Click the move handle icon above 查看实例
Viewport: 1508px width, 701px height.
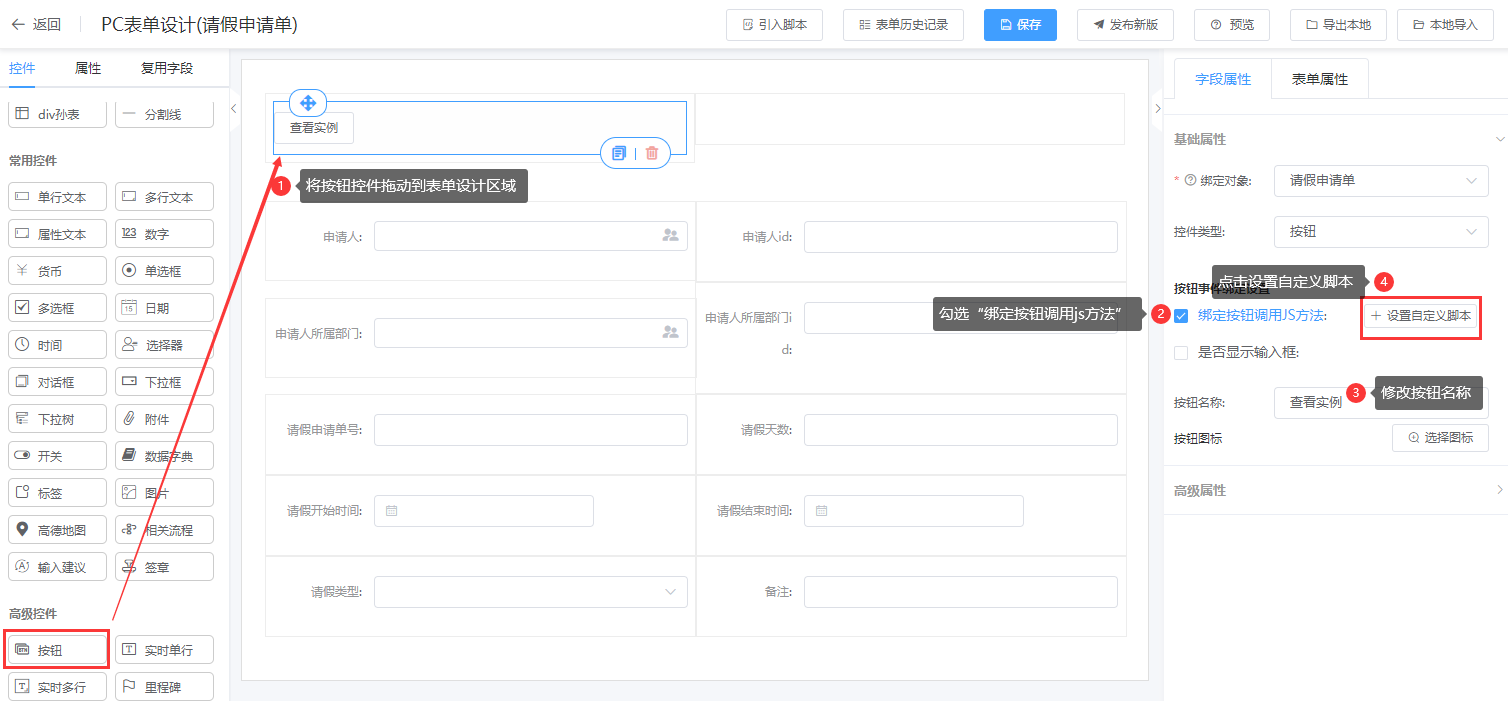click(x=308, y=103)
